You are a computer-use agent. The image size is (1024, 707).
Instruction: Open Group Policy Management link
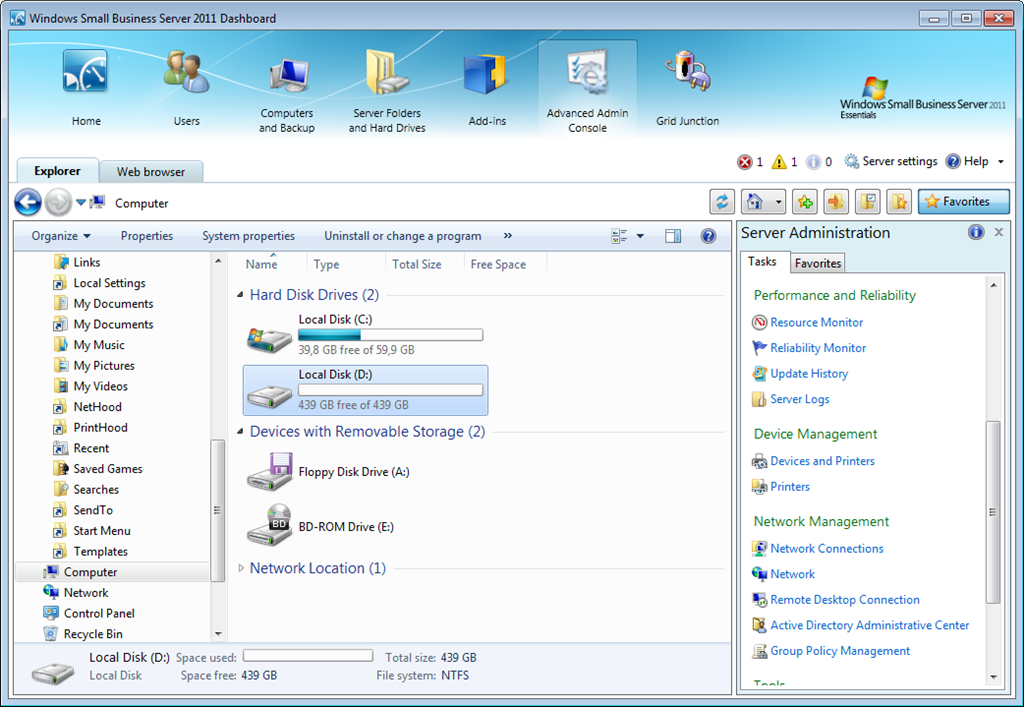[x=840, y=651]
